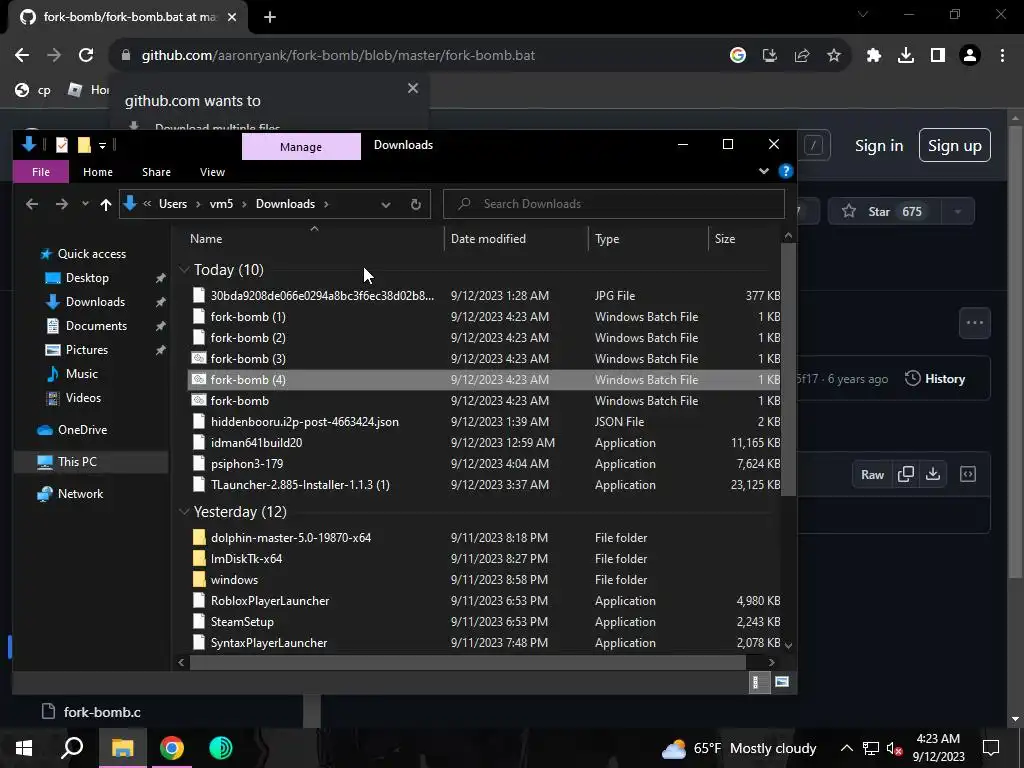
Task: Collapse the Yesterday (12) group
Action: click(x=184, y=512)
